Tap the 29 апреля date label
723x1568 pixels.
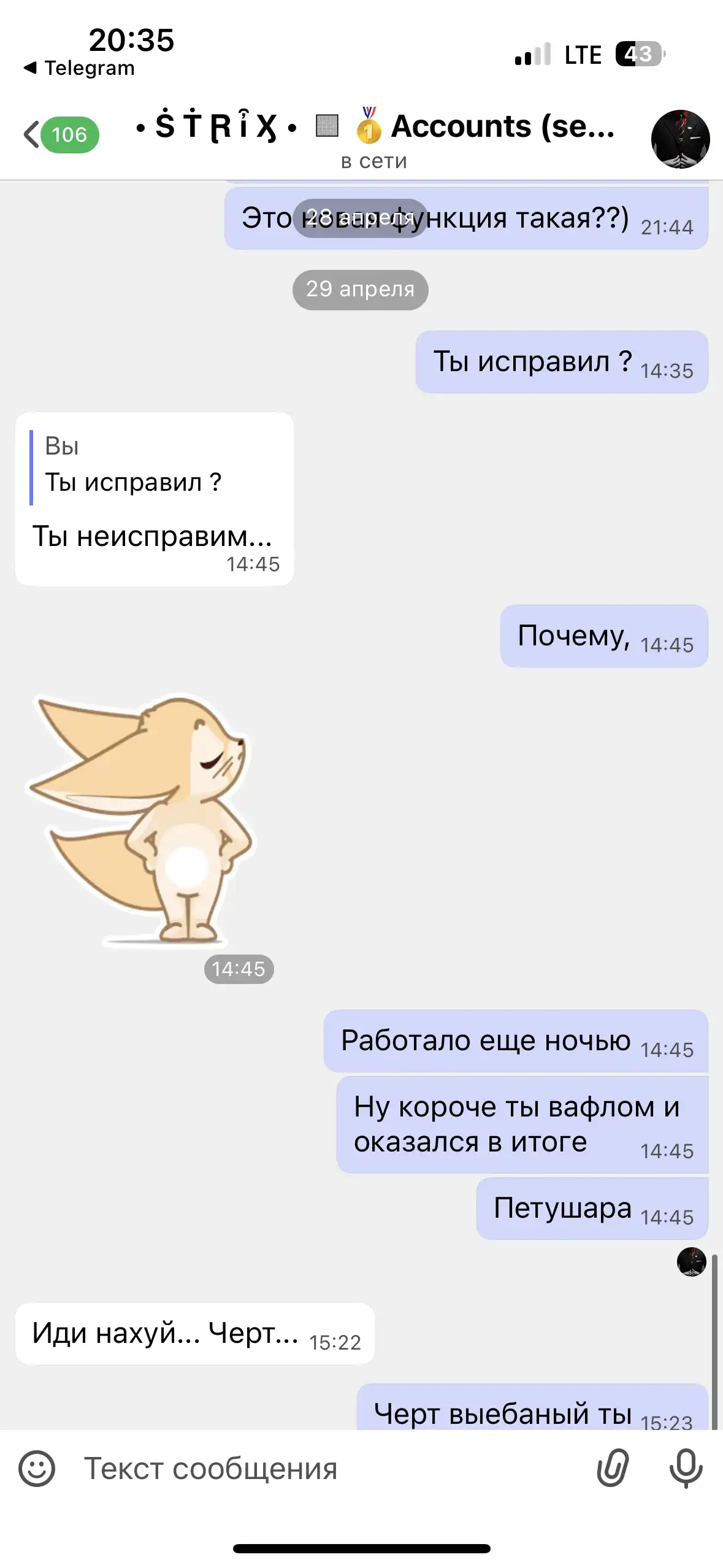[360, 290]
